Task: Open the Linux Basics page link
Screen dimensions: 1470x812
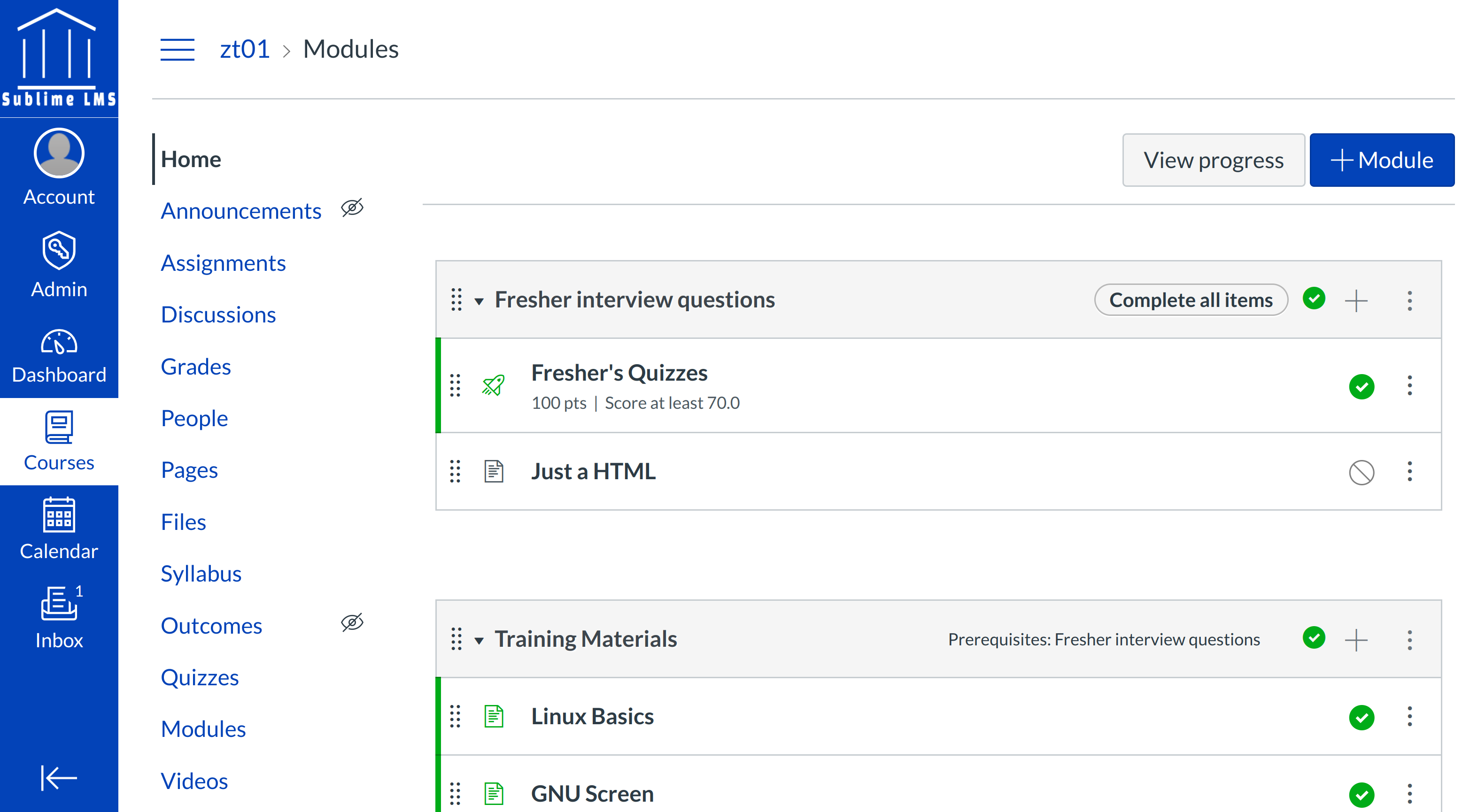Action: (592, 716)
